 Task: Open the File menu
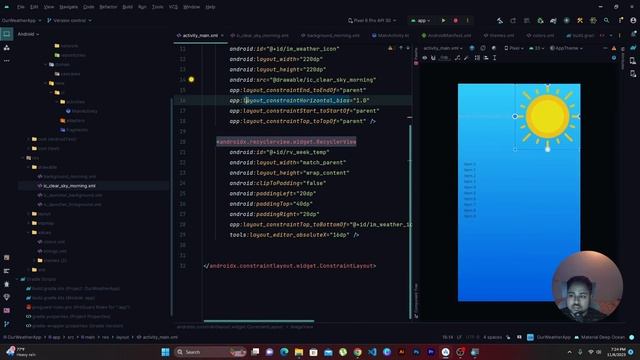pos(21,7)
